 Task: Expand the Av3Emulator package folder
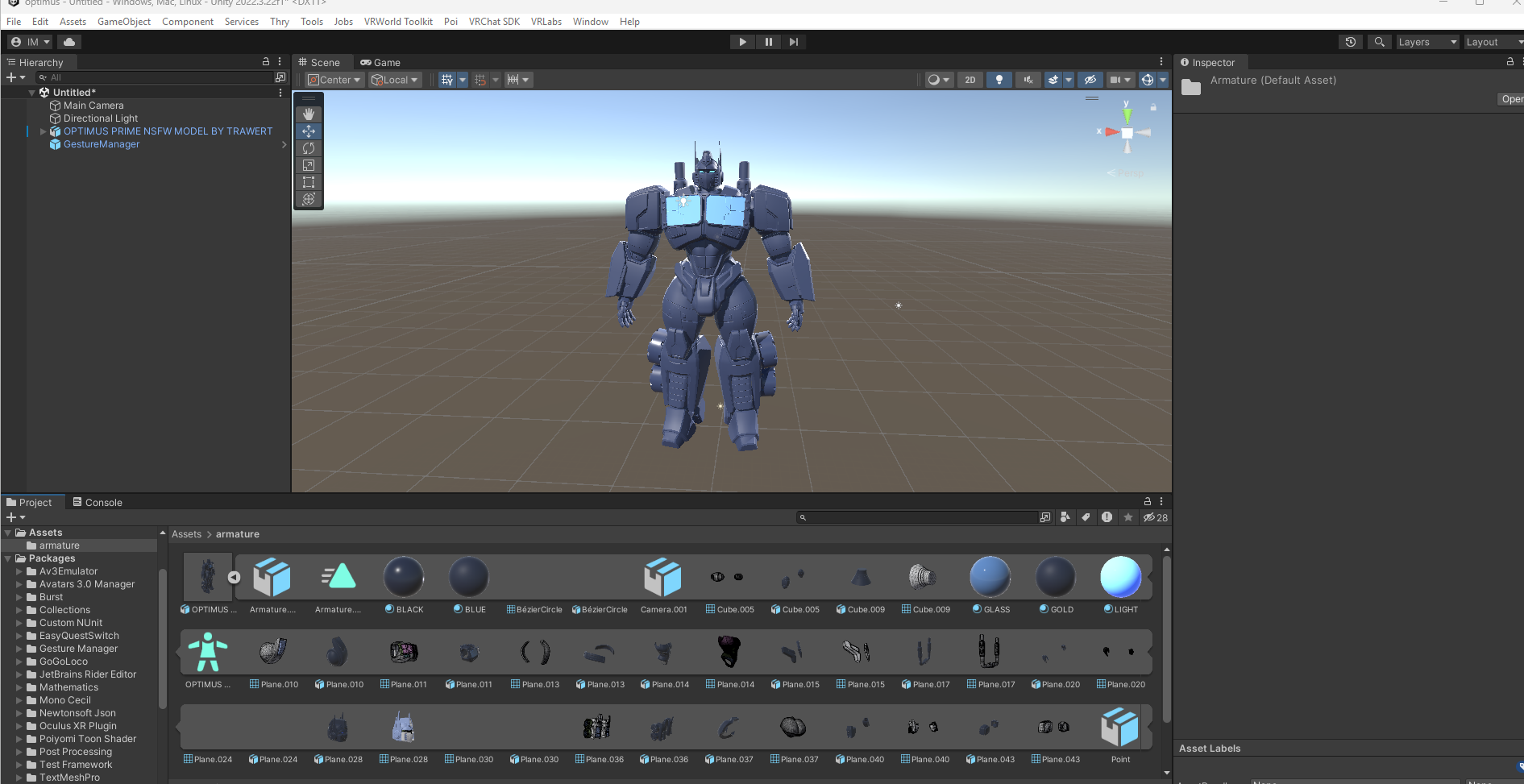coord(19,571)
